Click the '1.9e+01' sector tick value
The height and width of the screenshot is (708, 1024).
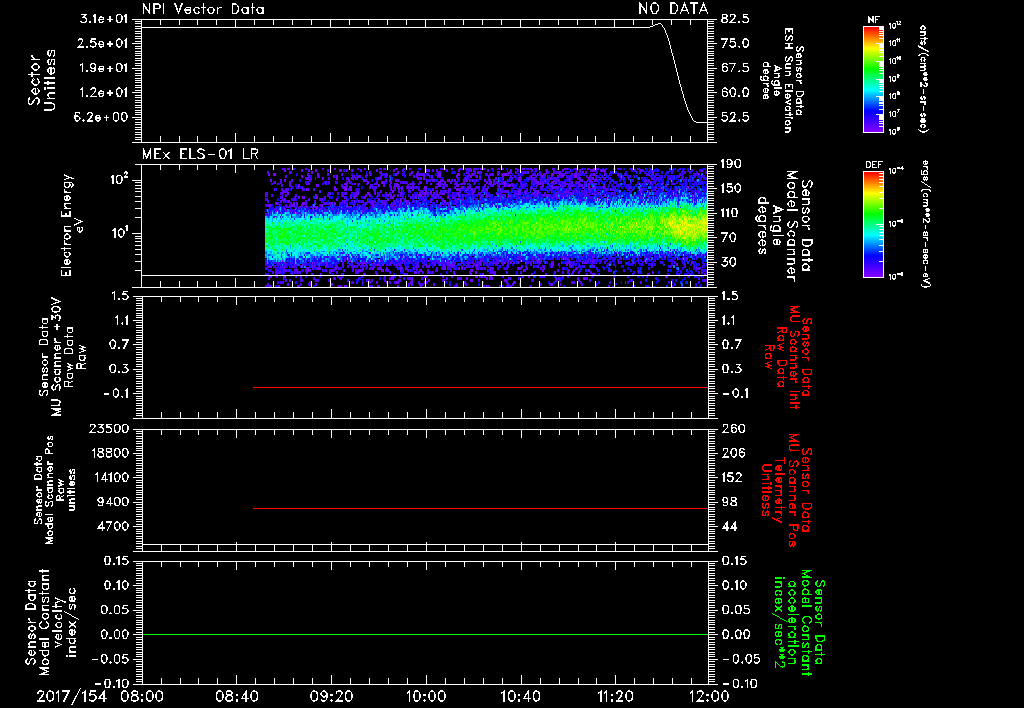pyautogui.click(x=104, y=68)
